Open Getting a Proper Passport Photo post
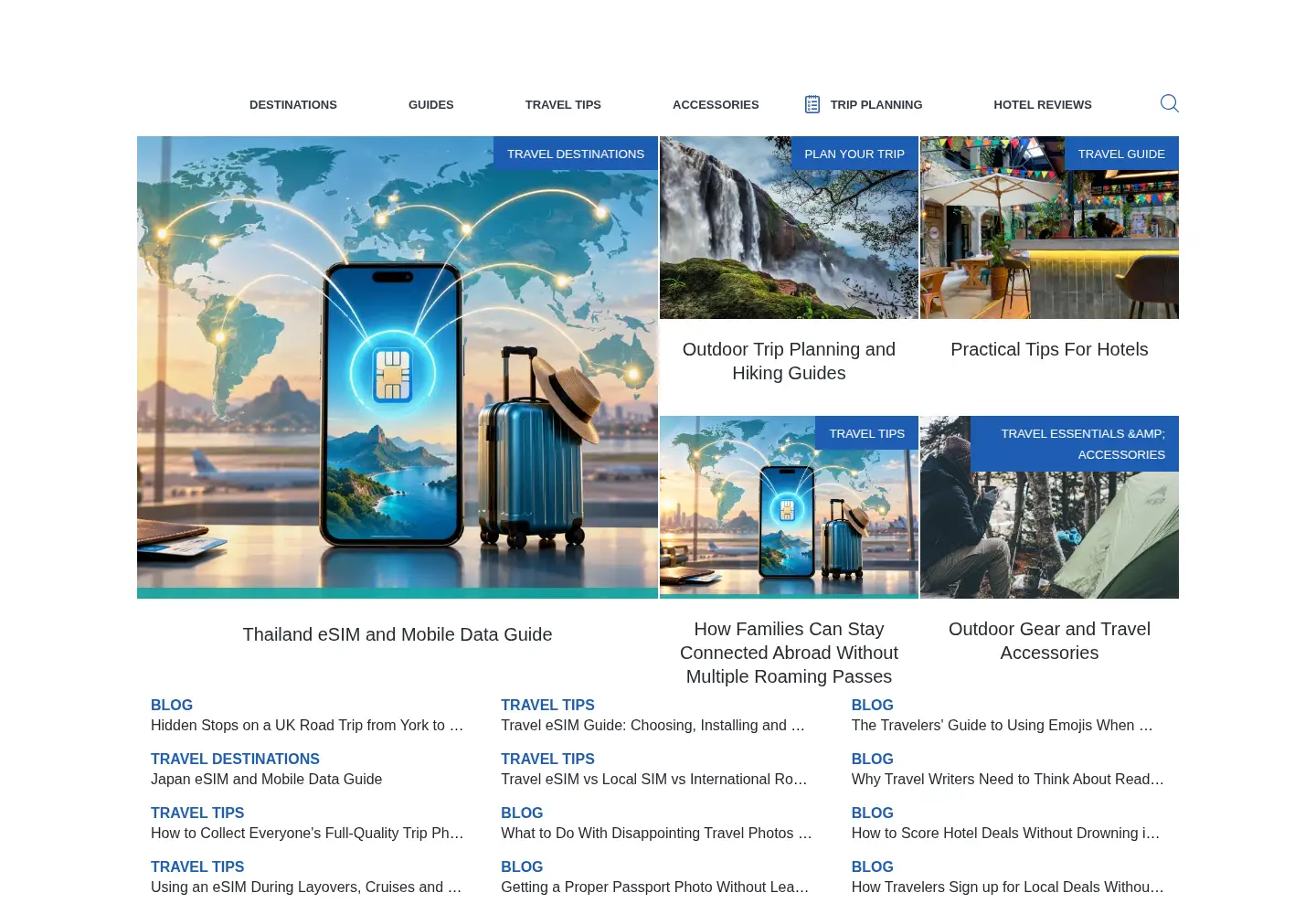1316x914 pixels. 654,887
